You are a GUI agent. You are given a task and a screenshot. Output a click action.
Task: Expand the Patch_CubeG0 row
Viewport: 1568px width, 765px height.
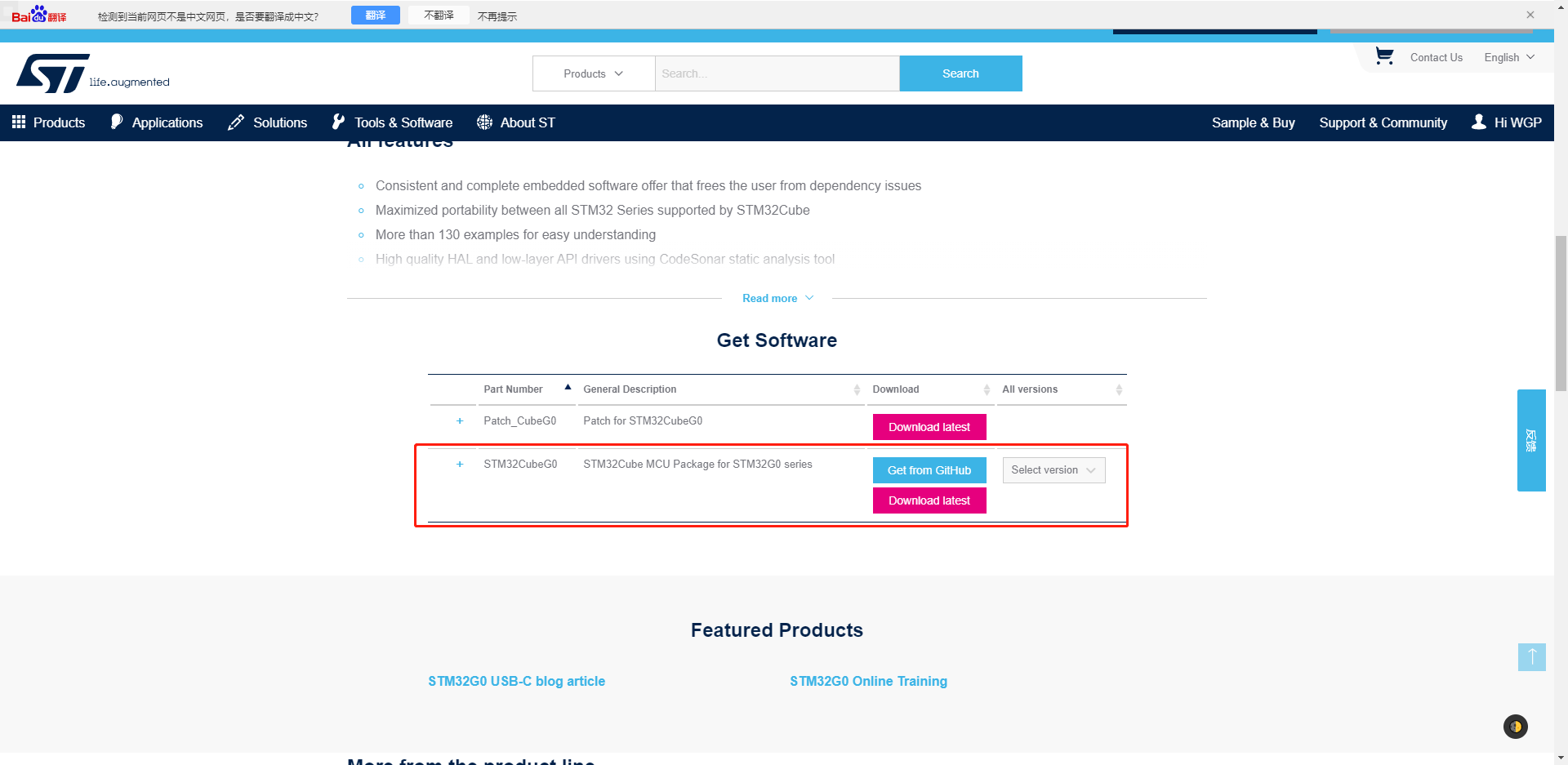[x=459, y=420]
